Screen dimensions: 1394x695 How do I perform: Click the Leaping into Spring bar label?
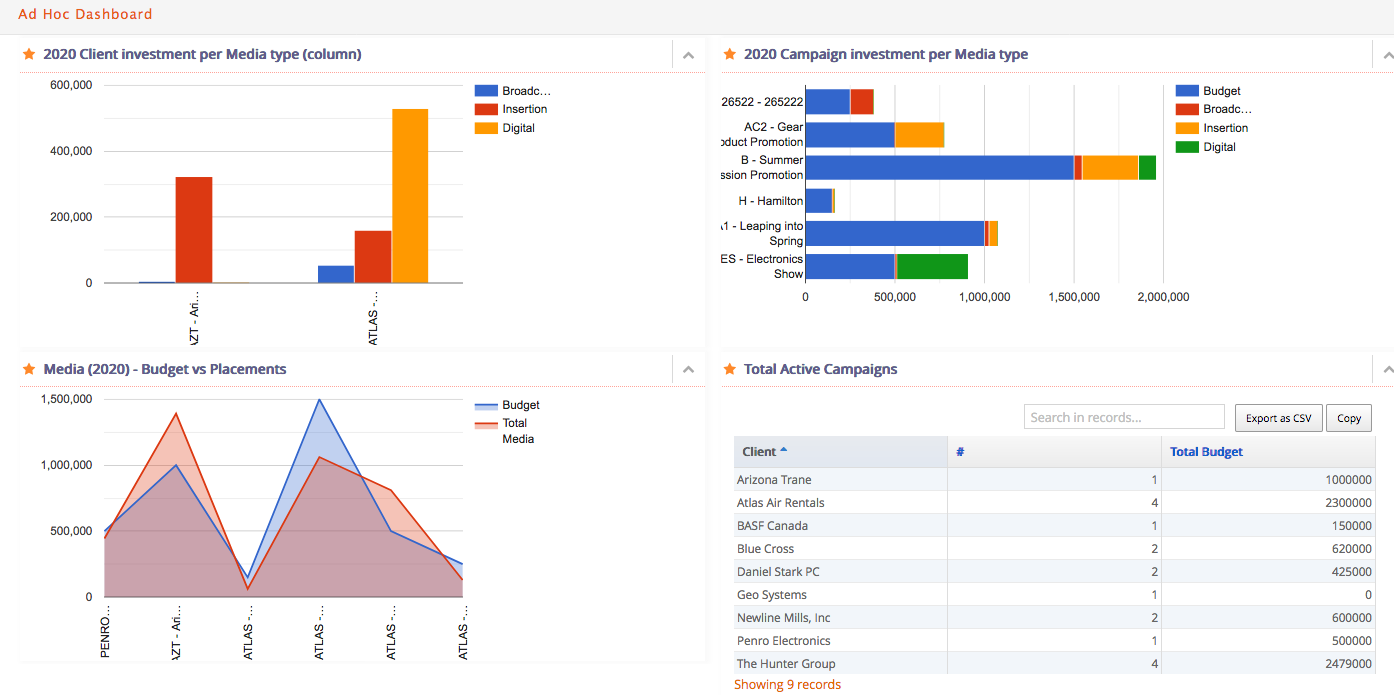click(x=763, y=234)
